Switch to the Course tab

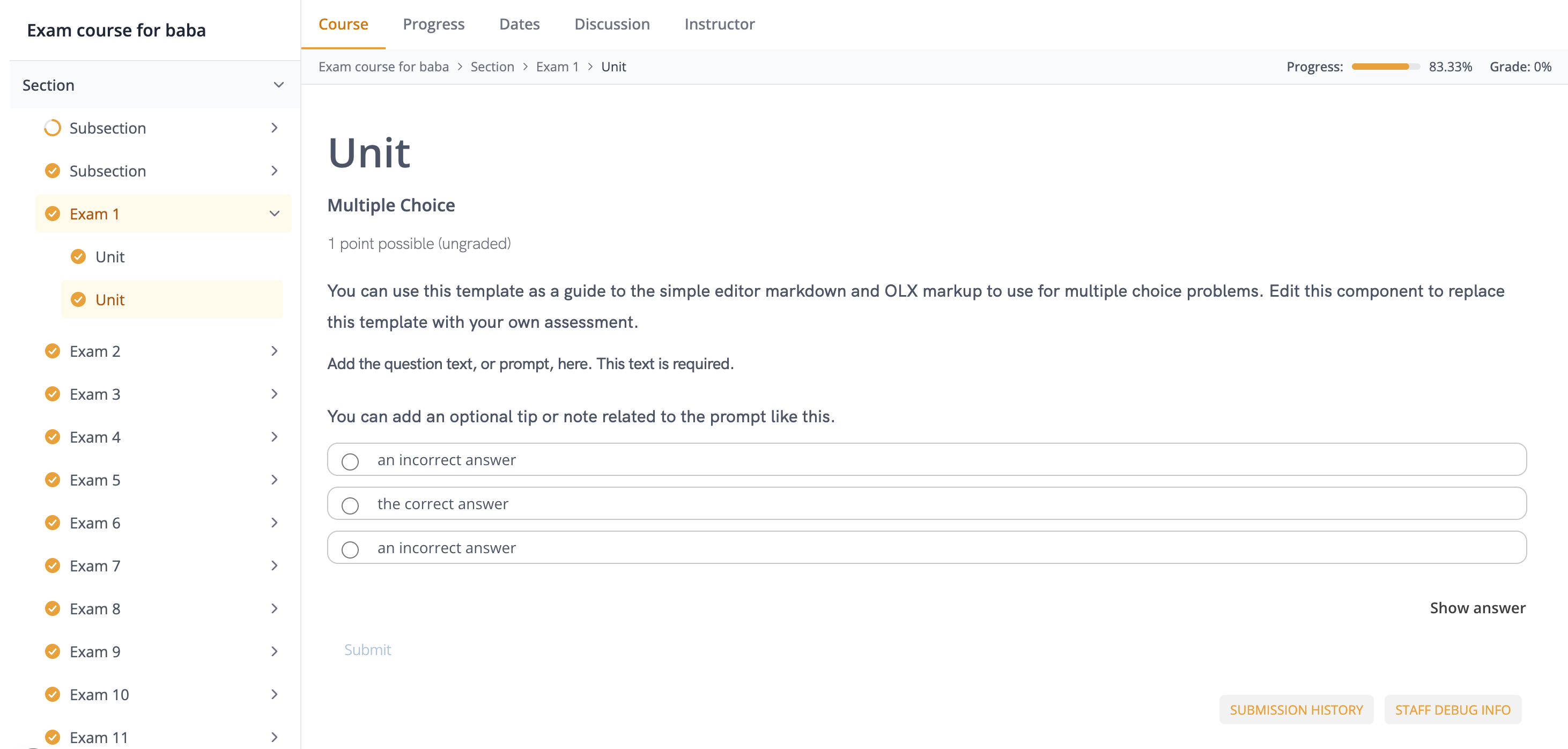coord(343,24)
